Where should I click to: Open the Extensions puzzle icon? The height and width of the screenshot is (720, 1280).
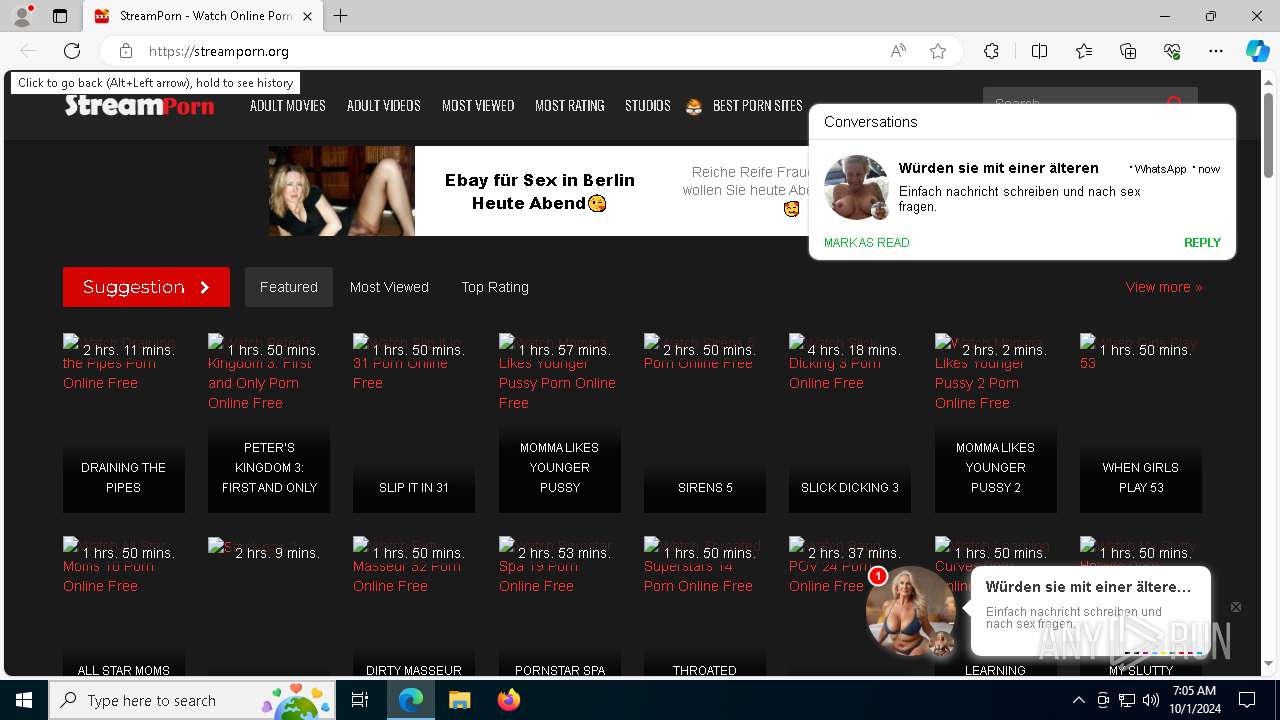coord(991,51)
